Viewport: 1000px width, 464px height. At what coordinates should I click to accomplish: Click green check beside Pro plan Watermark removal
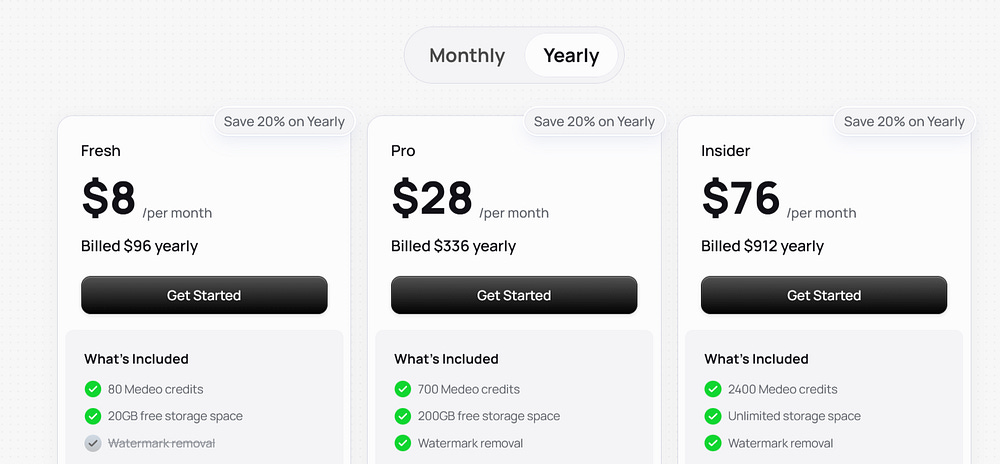403,443
